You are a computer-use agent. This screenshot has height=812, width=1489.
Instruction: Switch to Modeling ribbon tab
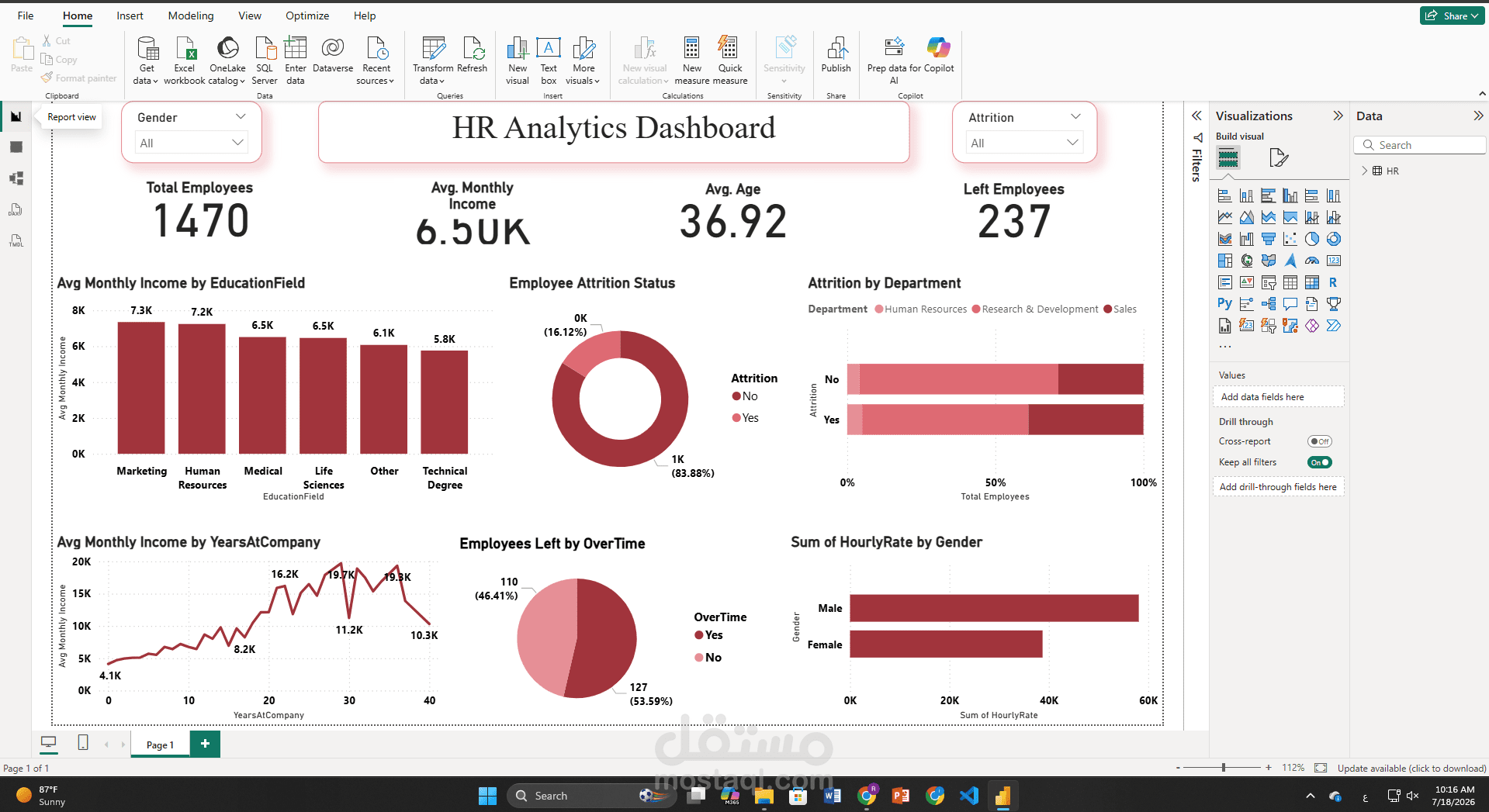coord(191,16)
